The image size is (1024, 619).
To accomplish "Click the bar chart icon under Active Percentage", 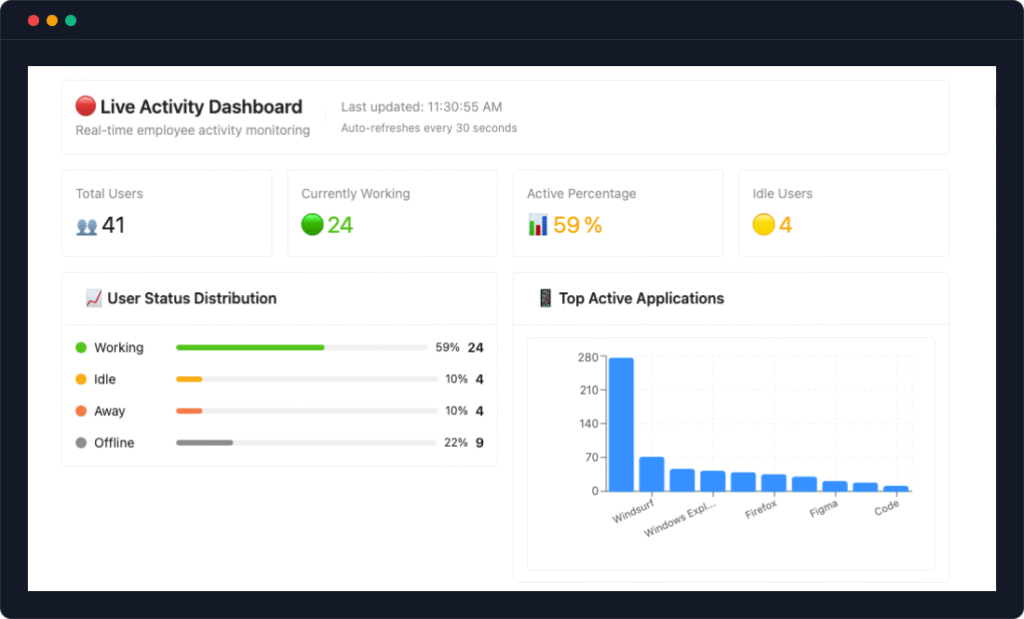I will [x=538, y=226].
